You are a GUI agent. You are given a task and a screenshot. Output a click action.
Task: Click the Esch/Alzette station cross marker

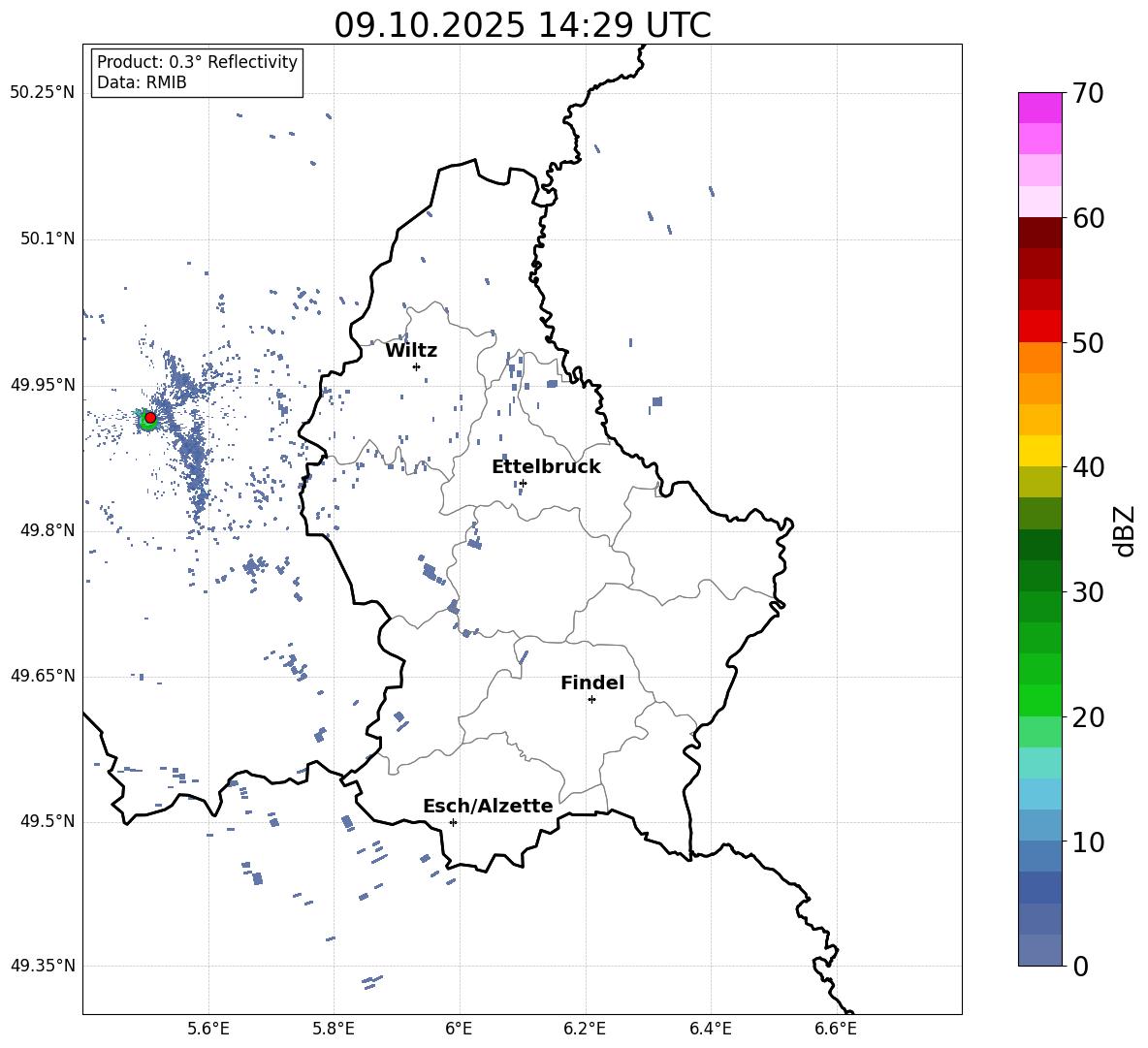pos(453,822)
